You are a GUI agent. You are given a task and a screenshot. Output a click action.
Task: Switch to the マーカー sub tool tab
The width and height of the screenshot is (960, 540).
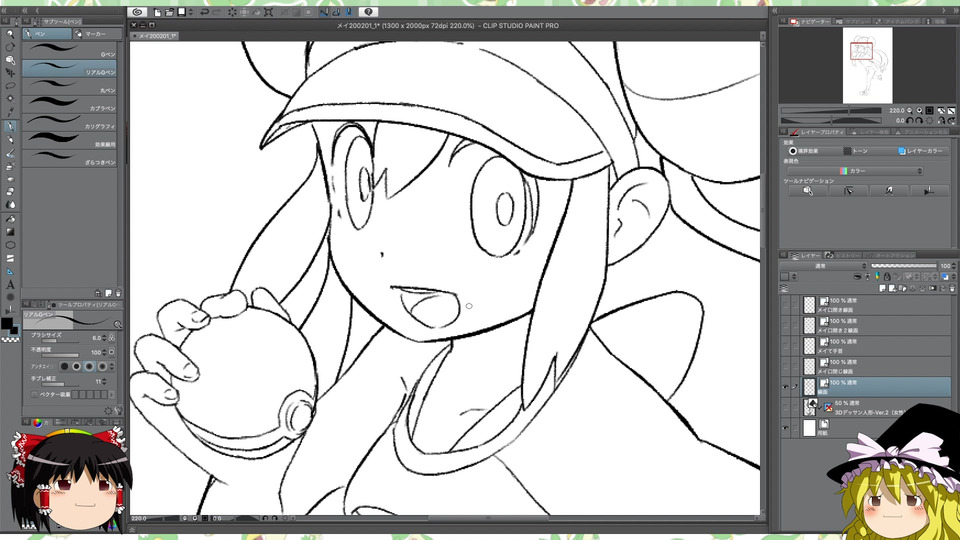pos(96,34)
